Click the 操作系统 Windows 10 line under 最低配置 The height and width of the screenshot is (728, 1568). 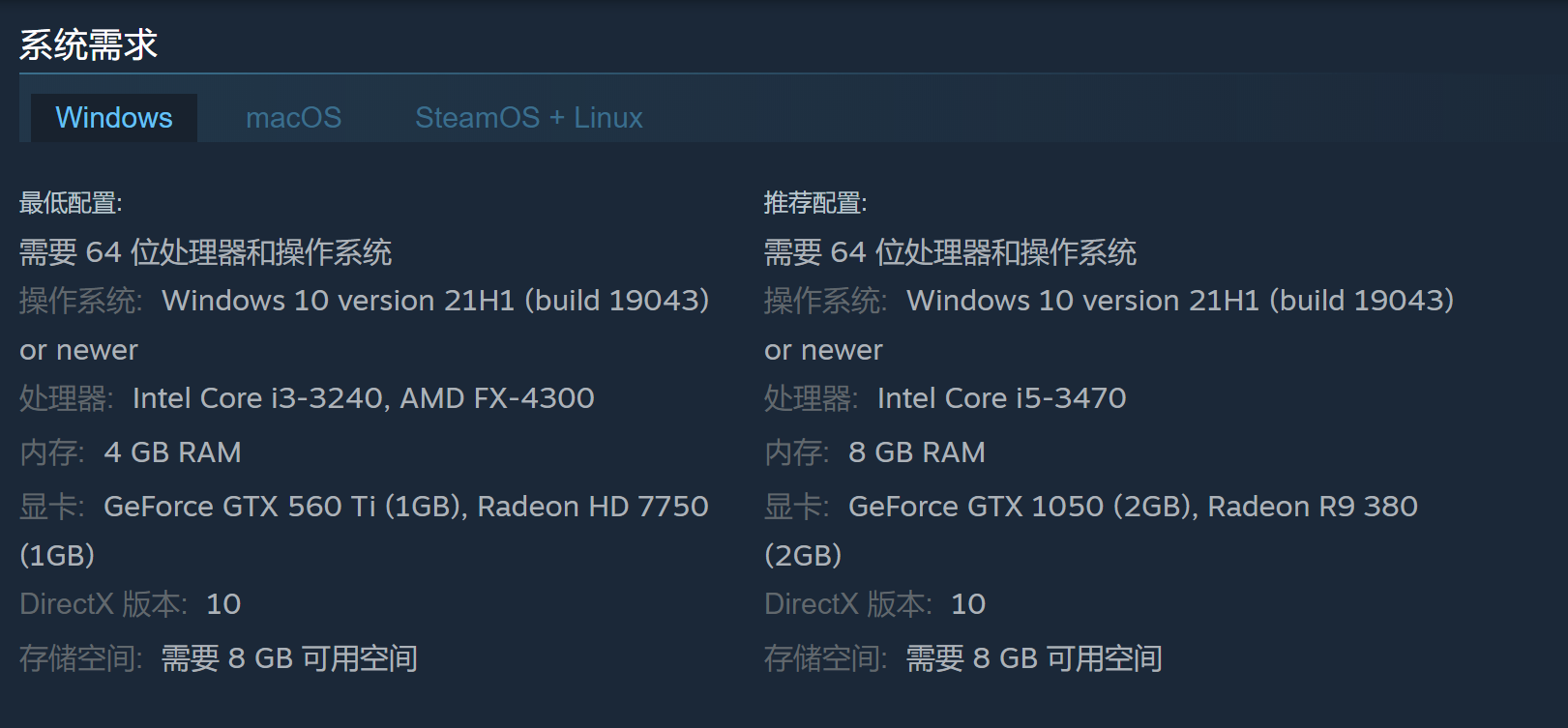365,301
